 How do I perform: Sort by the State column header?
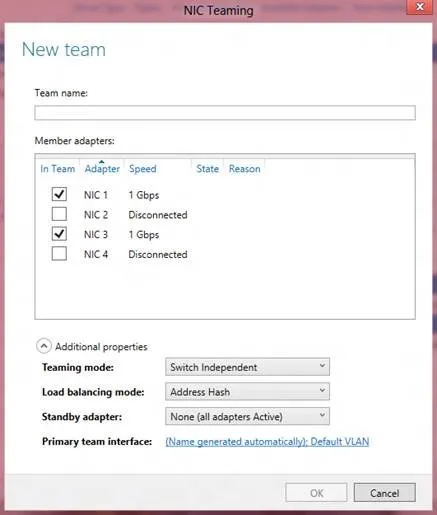207,169
